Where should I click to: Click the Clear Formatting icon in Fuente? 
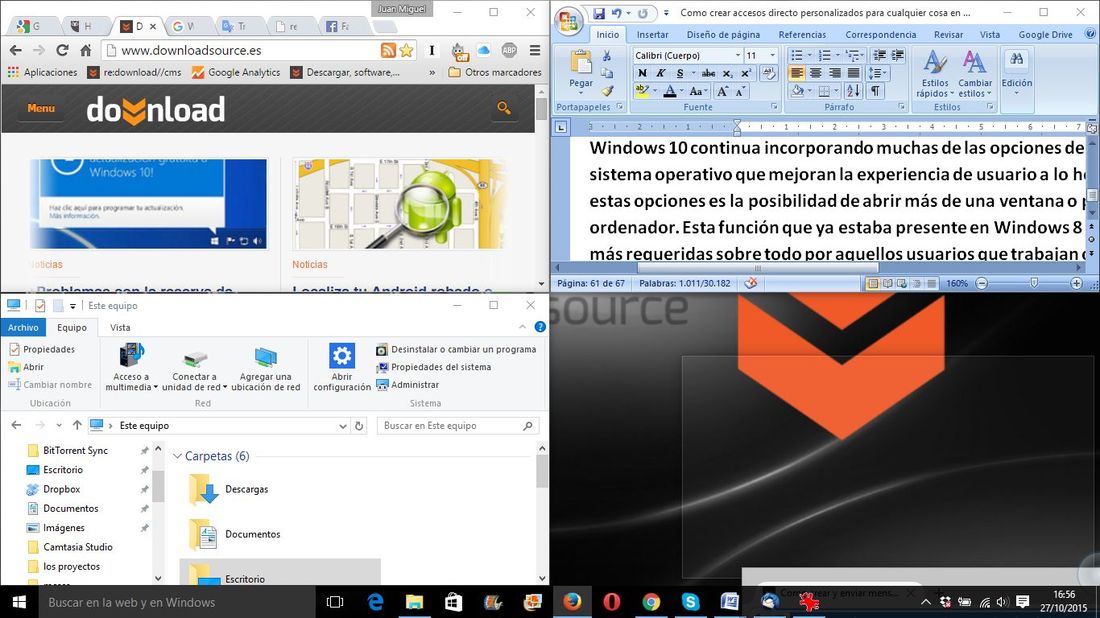click(x=768, y=73)
